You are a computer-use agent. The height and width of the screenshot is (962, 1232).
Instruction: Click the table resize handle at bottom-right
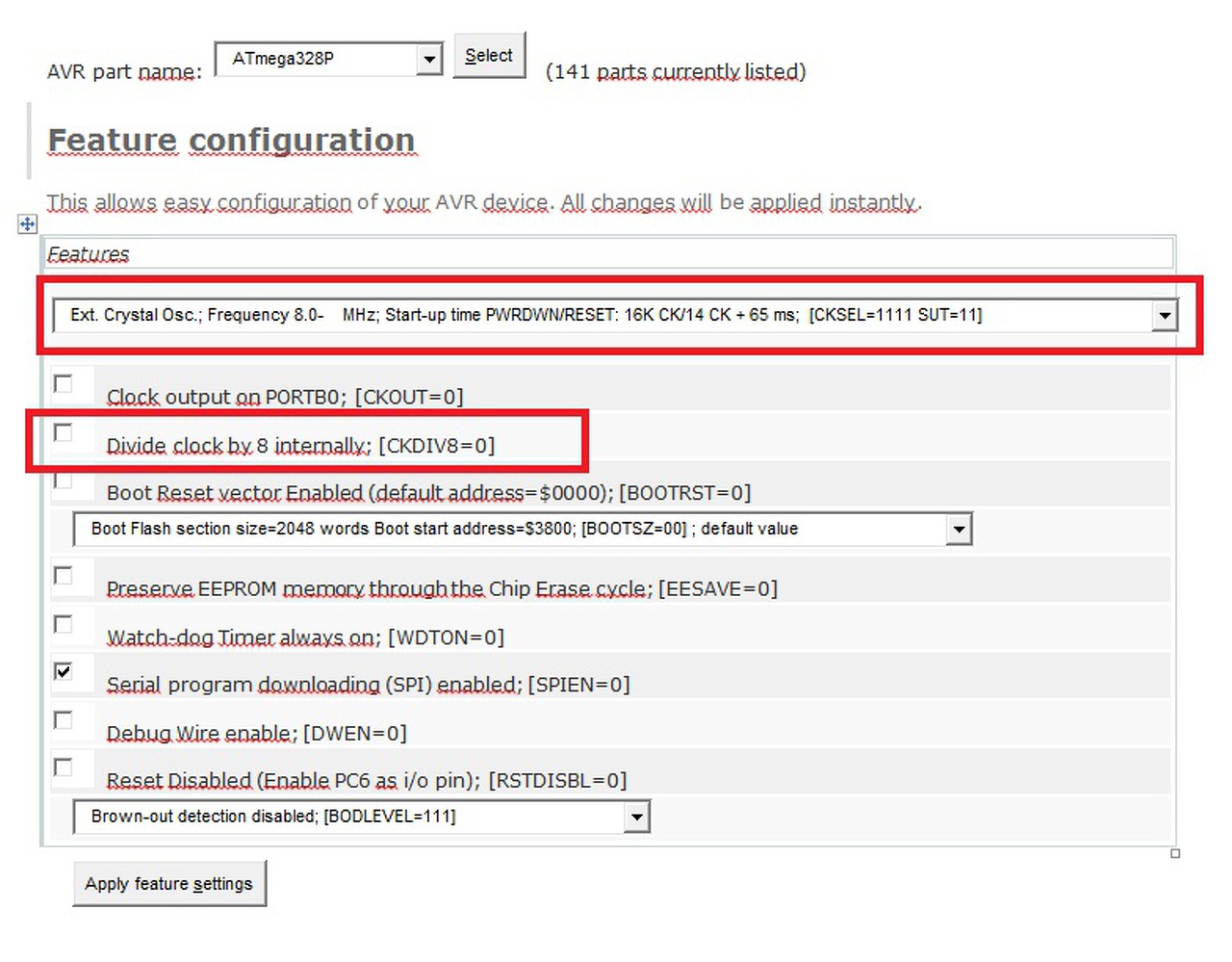pos(1174,853)
